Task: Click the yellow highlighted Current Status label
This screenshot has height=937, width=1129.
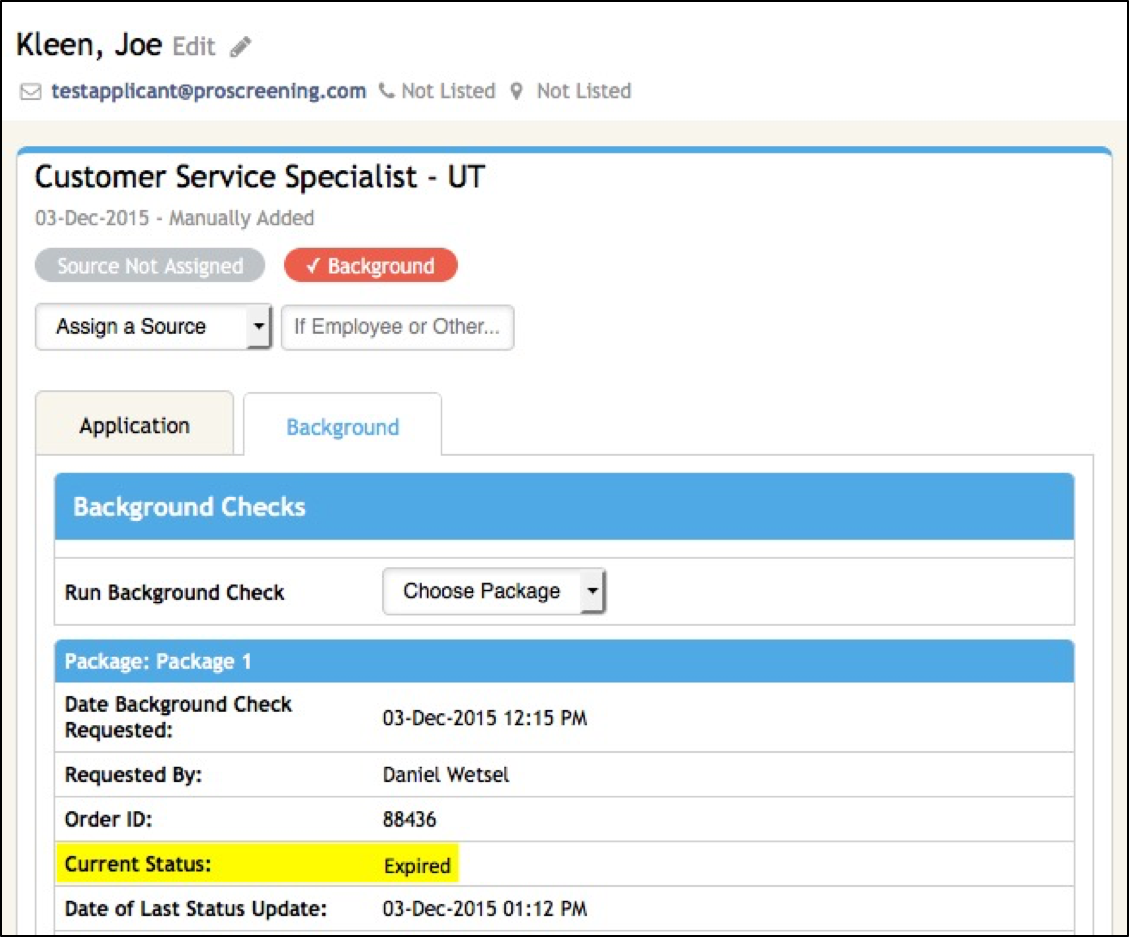Action: pyautogui.click(x=137, y=866)
